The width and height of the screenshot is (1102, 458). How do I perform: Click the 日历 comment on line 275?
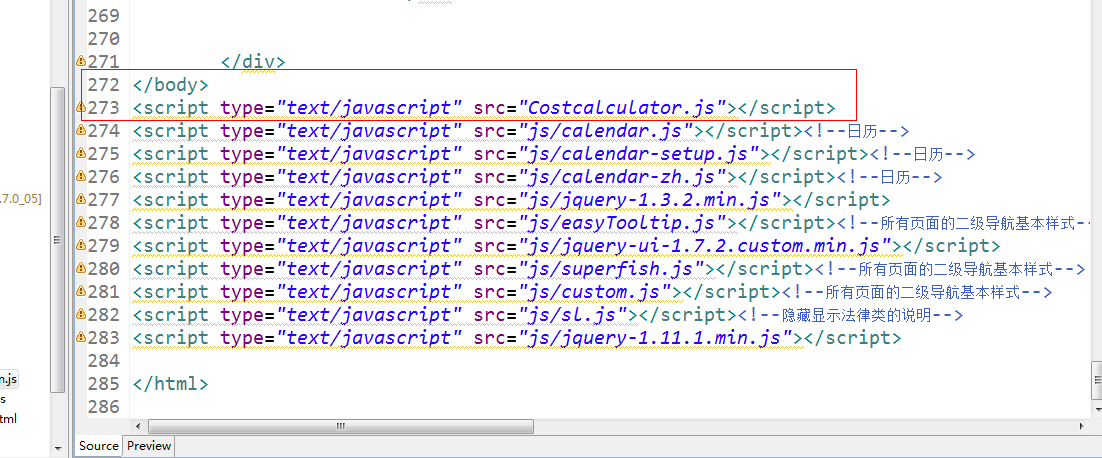[923, 154]
